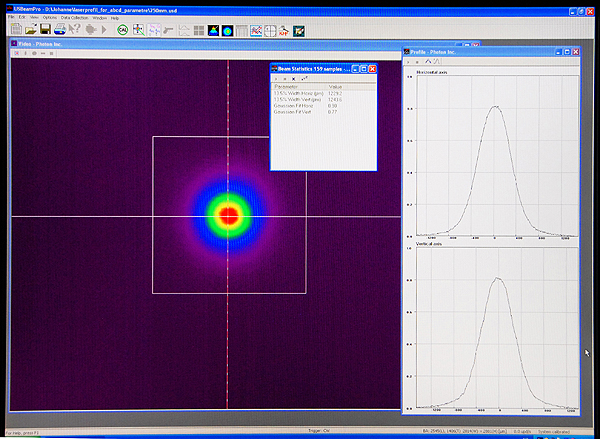The height and width of the screenshot is (439, 600).
Task: Select the Gaussian Fit Vert row
Action: 296,111
